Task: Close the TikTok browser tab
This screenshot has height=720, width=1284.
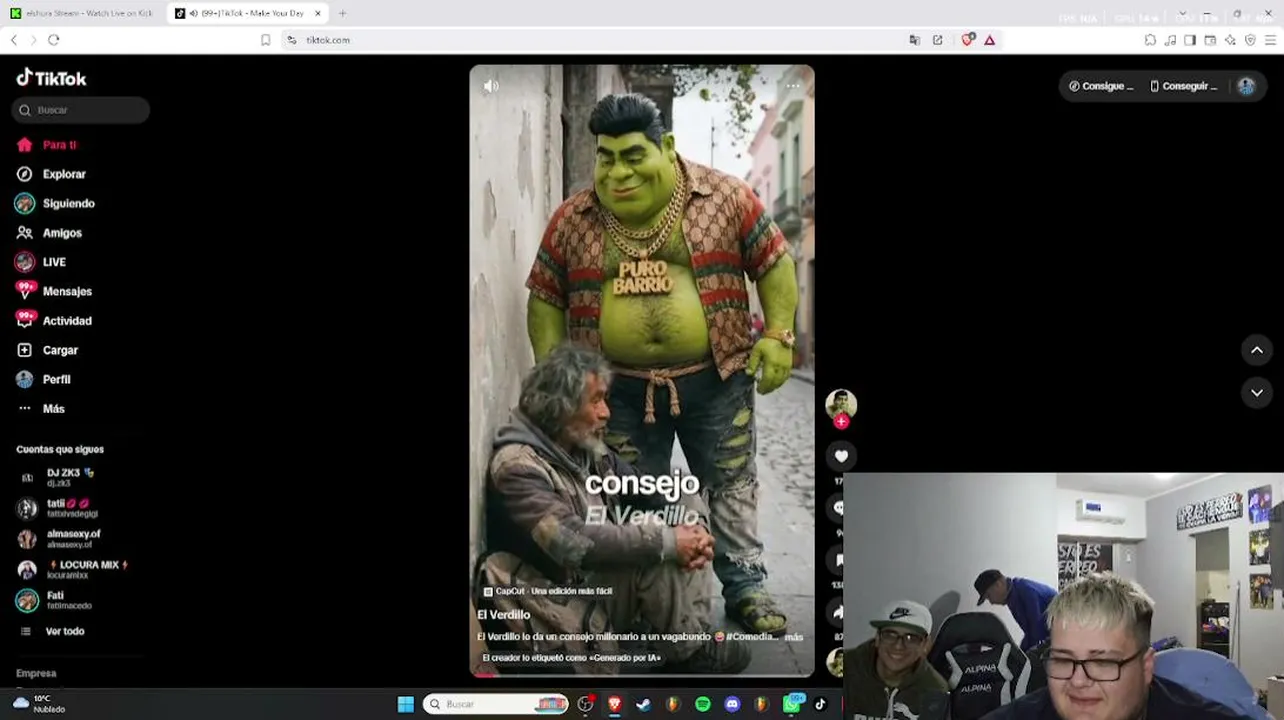Action: click(x=318, y=13)
